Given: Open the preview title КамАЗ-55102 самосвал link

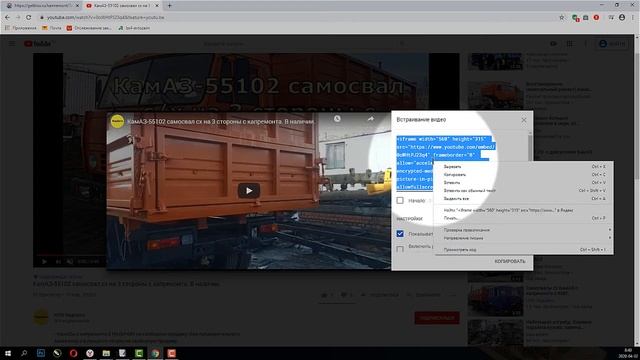Looking at the screenshot, I should (x=221, y=122).
